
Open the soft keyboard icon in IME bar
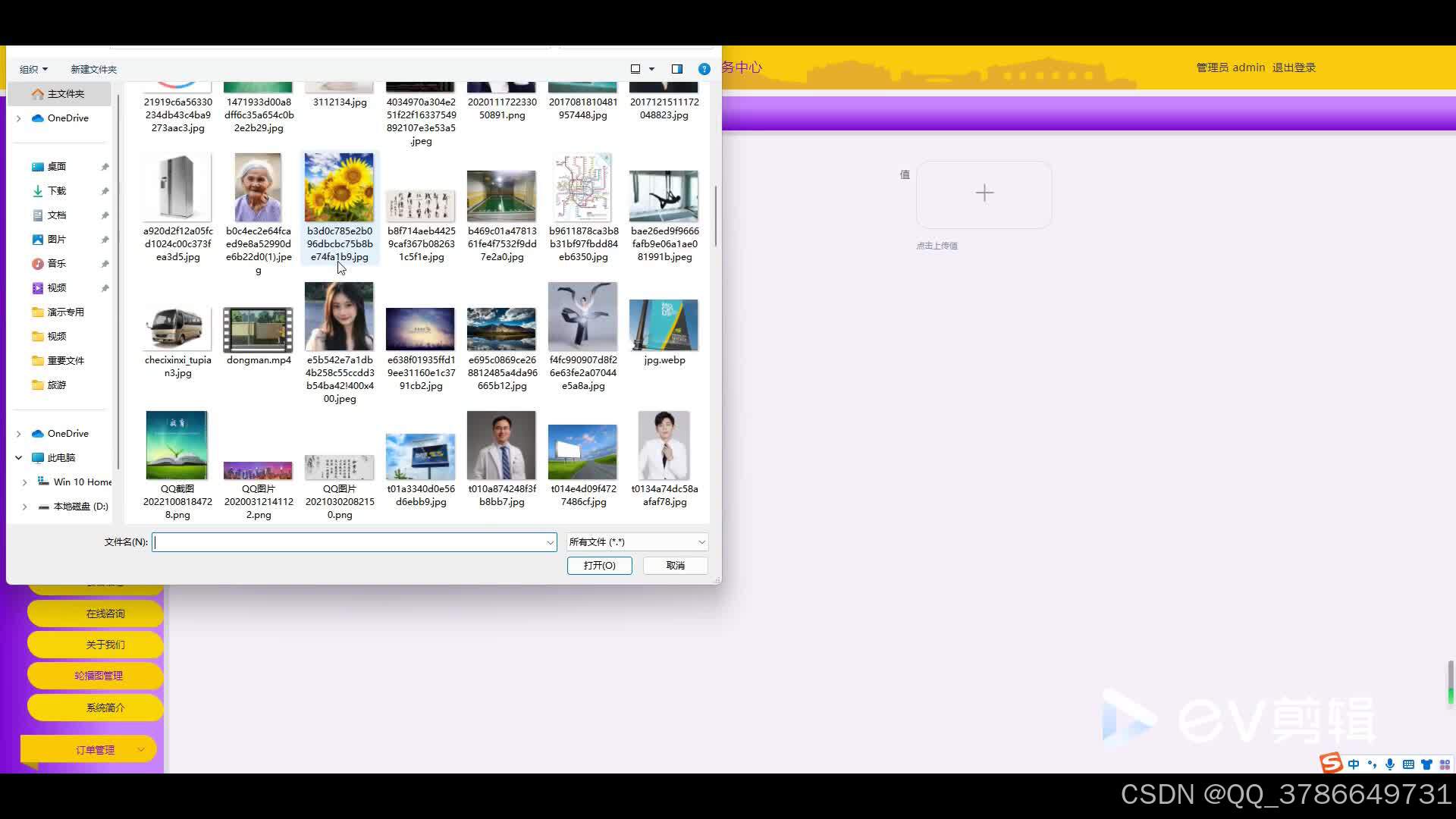[1408, 764]
